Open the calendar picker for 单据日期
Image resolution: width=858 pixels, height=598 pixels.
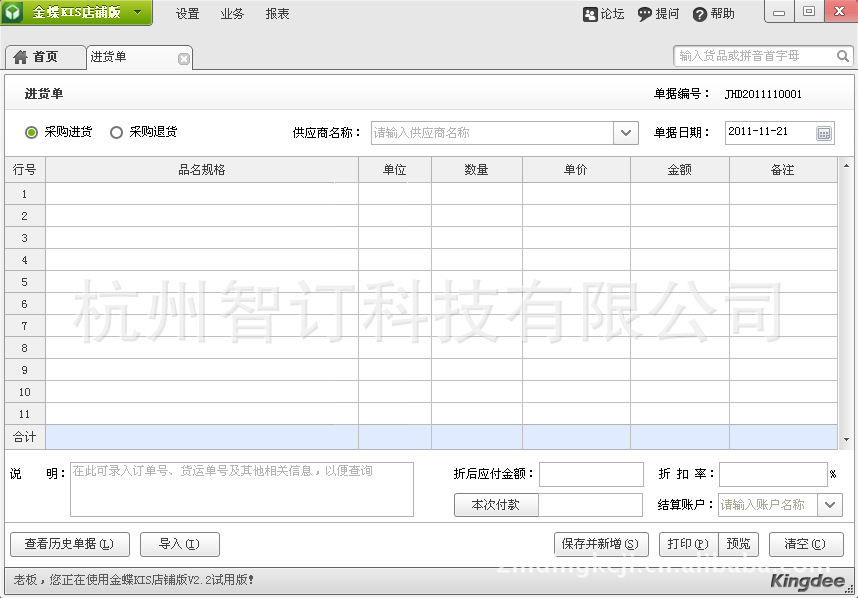point(824,132)
